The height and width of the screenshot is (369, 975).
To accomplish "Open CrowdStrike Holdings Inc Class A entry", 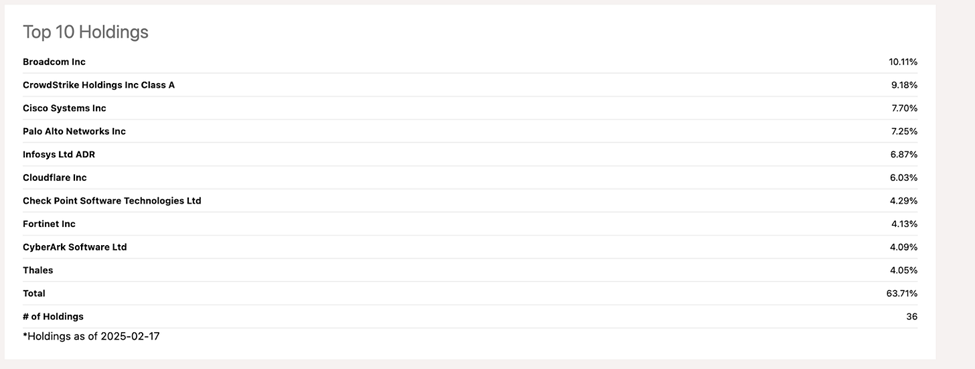I will coord(99,85).
